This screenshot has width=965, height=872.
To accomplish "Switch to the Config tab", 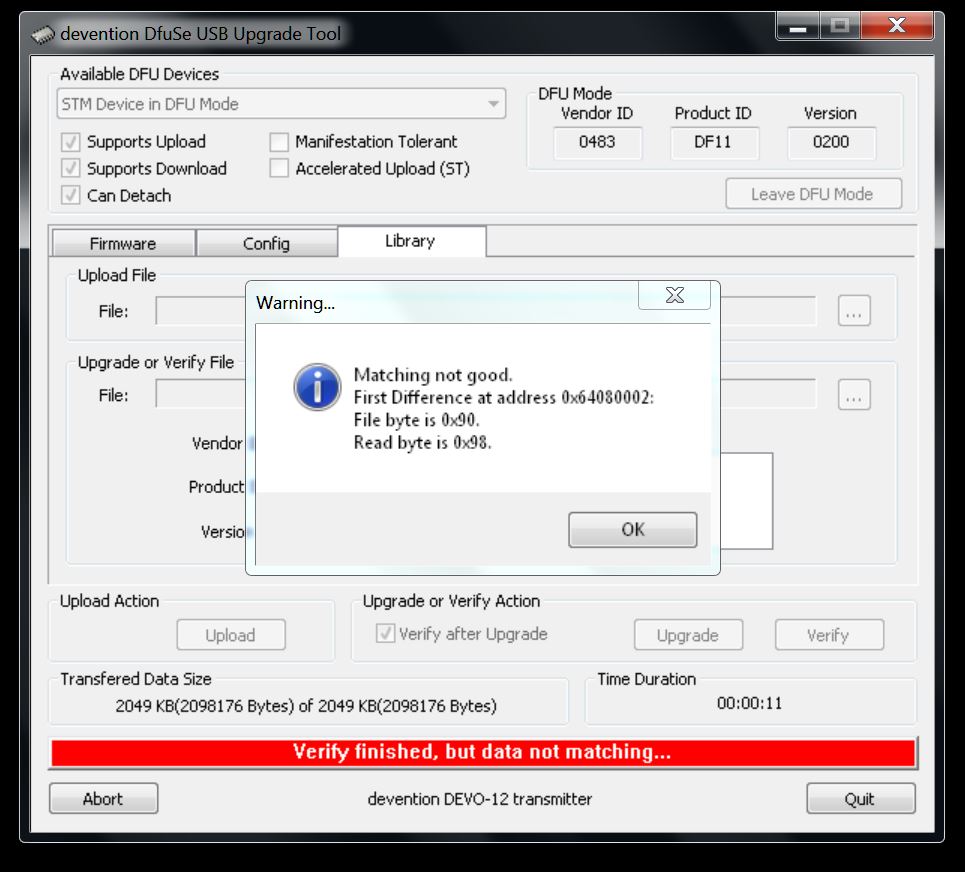I will [x=266, y=243].
